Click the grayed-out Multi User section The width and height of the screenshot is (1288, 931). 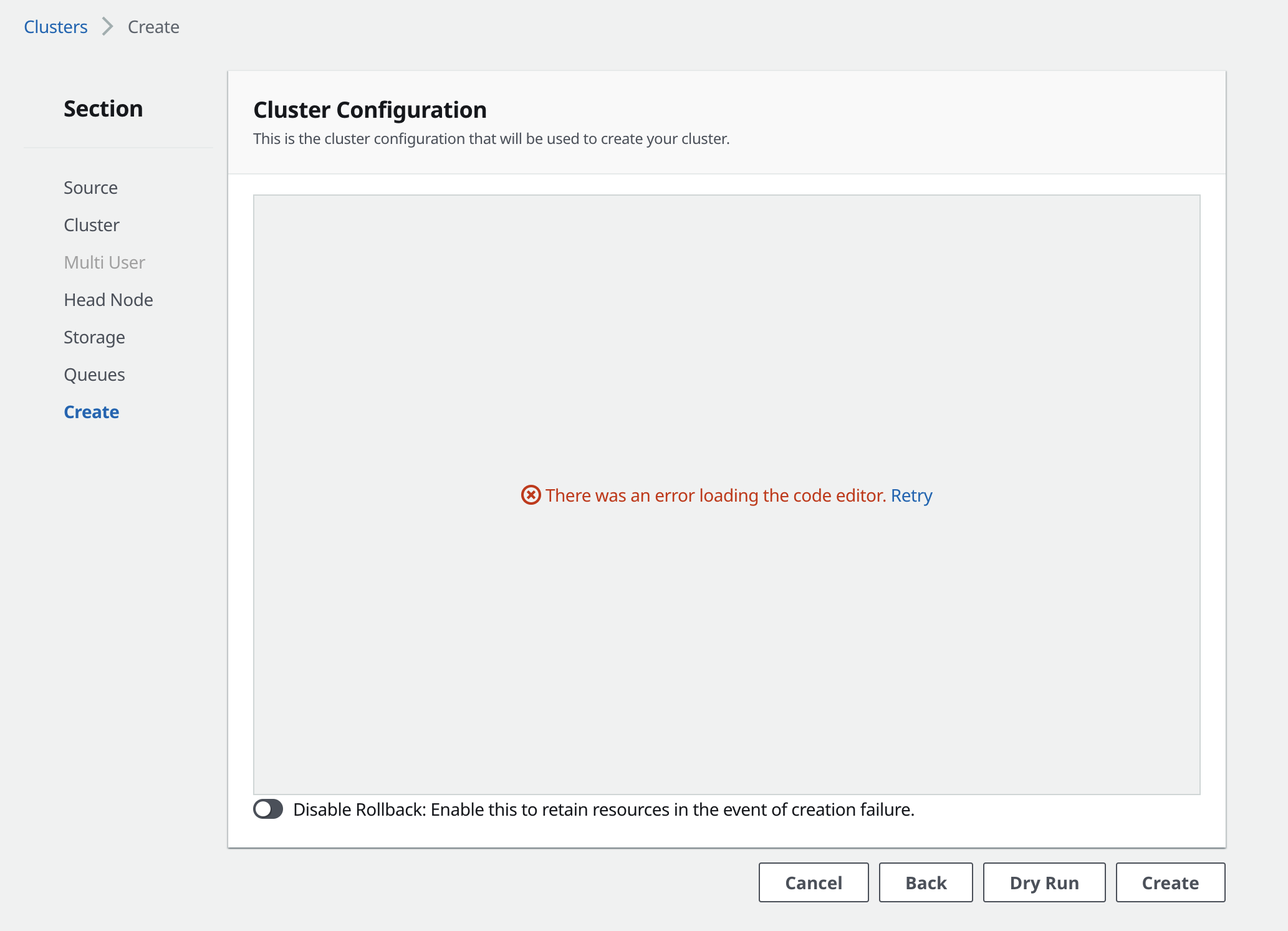[x=103, y=262]
